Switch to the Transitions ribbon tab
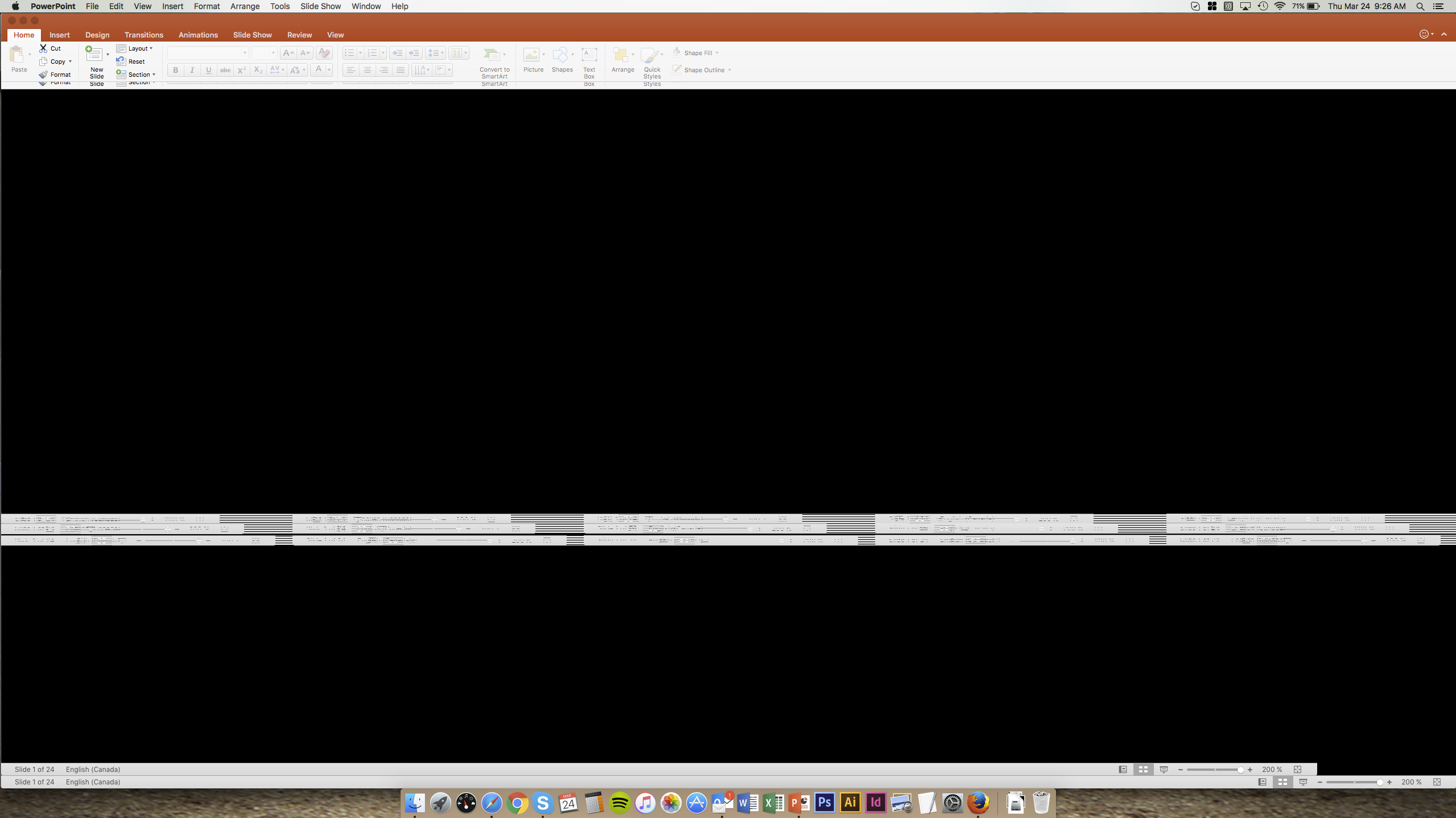The width and height of the screenshot is (1456, 818). click(x=144, y=35)
